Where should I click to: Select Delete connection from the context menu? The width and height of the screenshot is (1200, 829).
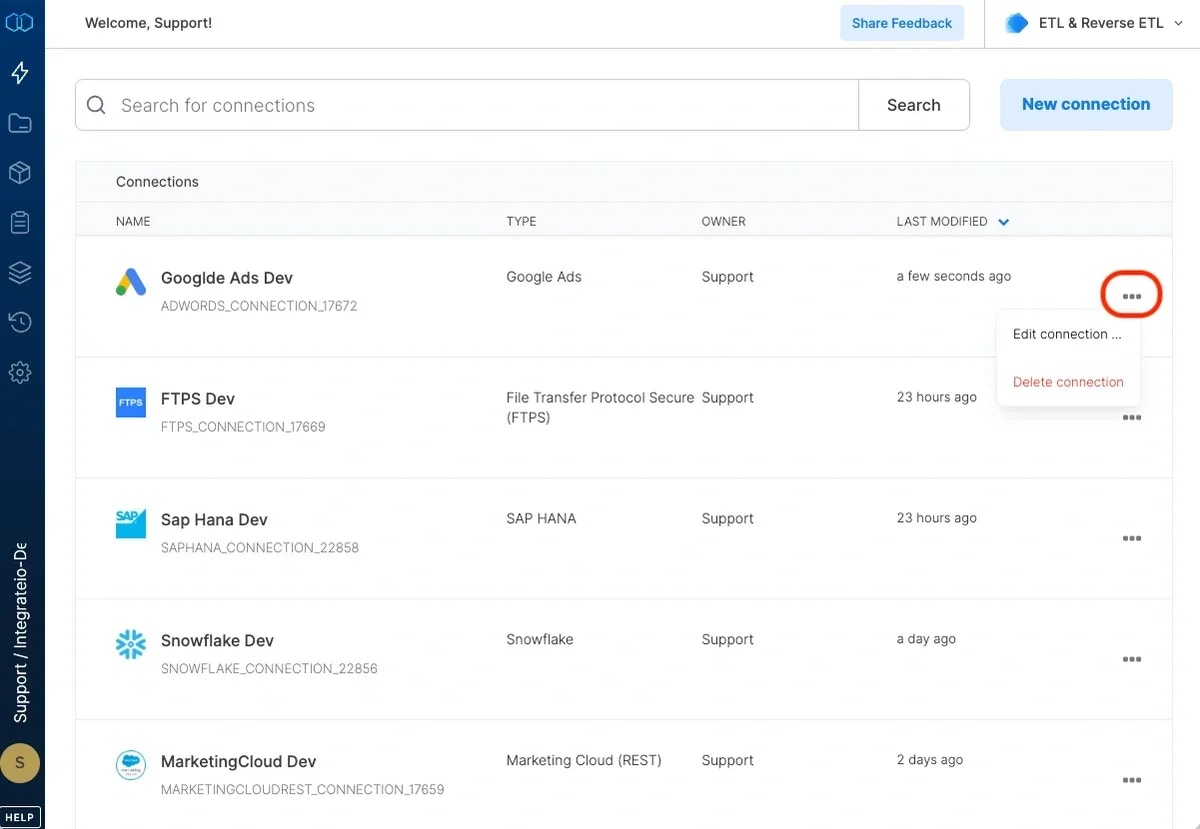click(1068, 381)
